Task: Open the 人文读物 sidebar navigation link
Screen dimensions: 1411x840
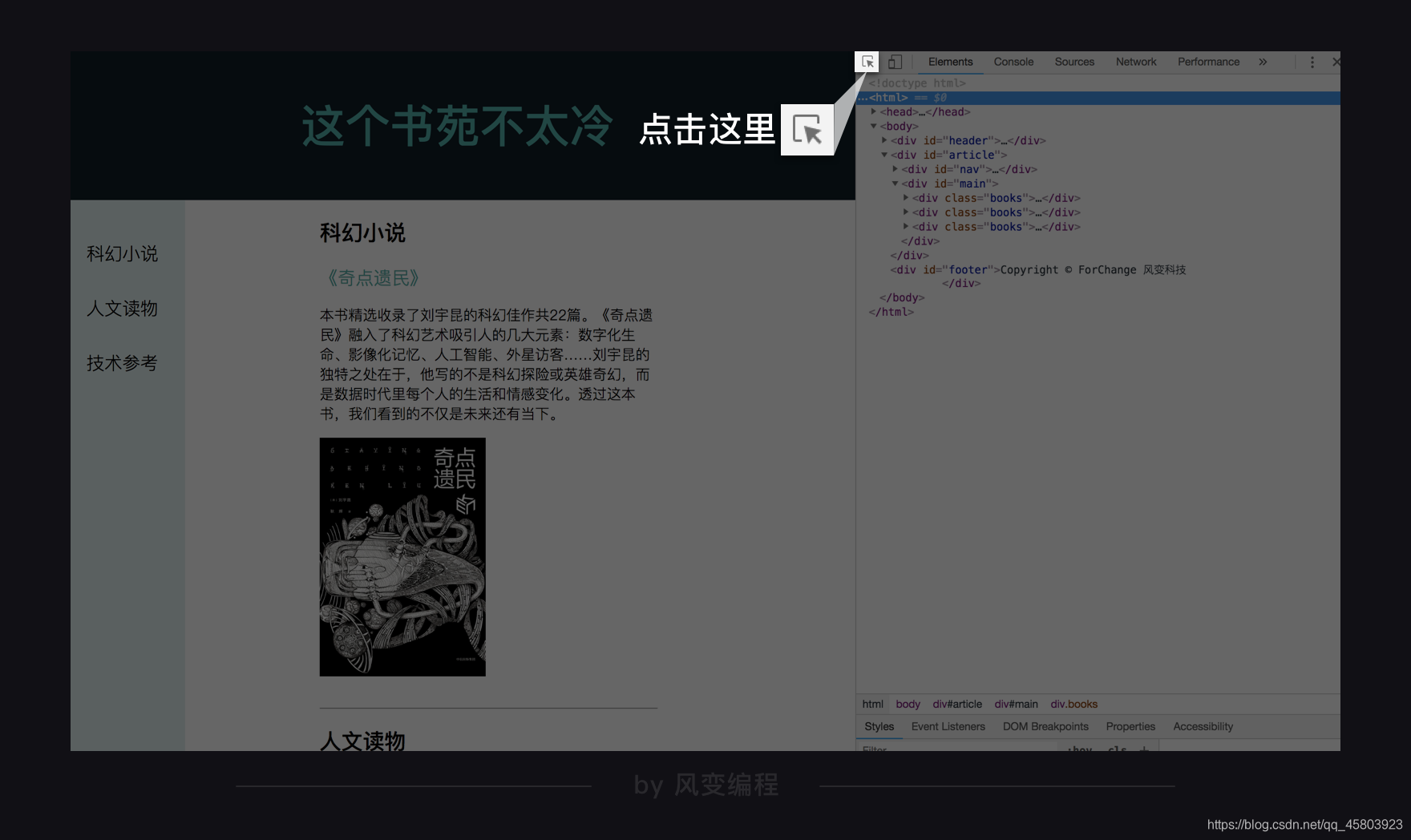Action: point(122,309)
